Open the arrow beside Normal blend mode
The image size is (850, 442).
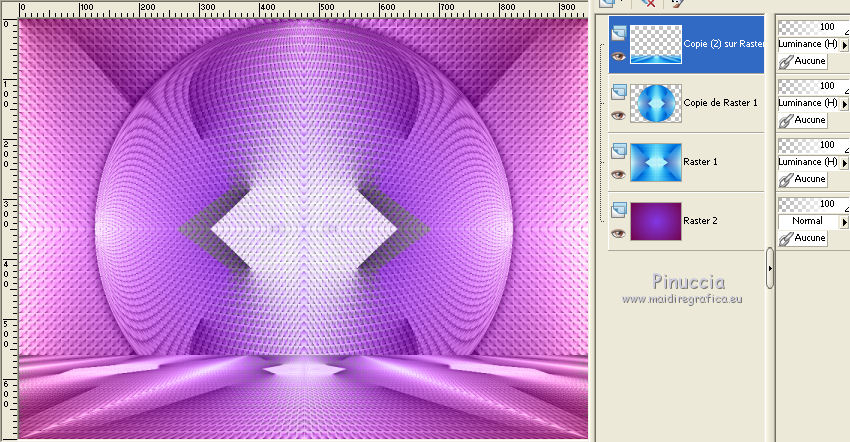tap(844, 221)
